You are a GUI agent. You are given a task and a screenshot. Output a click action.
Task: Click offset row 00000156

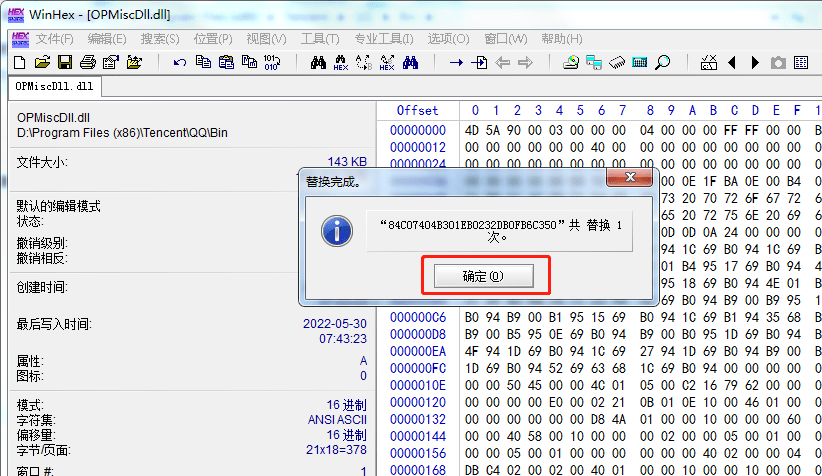[418, 453]
